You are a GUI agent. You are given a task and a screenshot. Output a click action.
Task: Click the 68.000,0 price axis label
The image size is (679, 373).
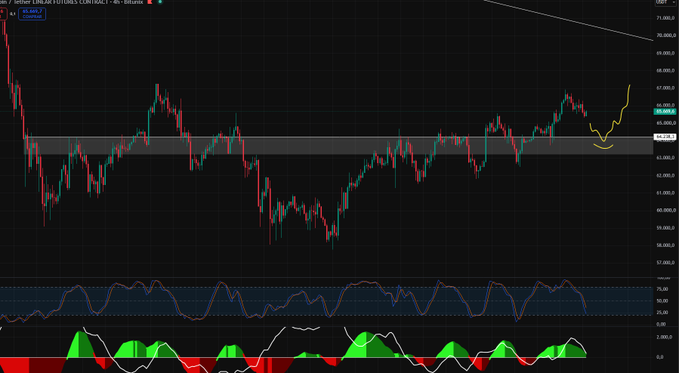(x=666, y=71)
